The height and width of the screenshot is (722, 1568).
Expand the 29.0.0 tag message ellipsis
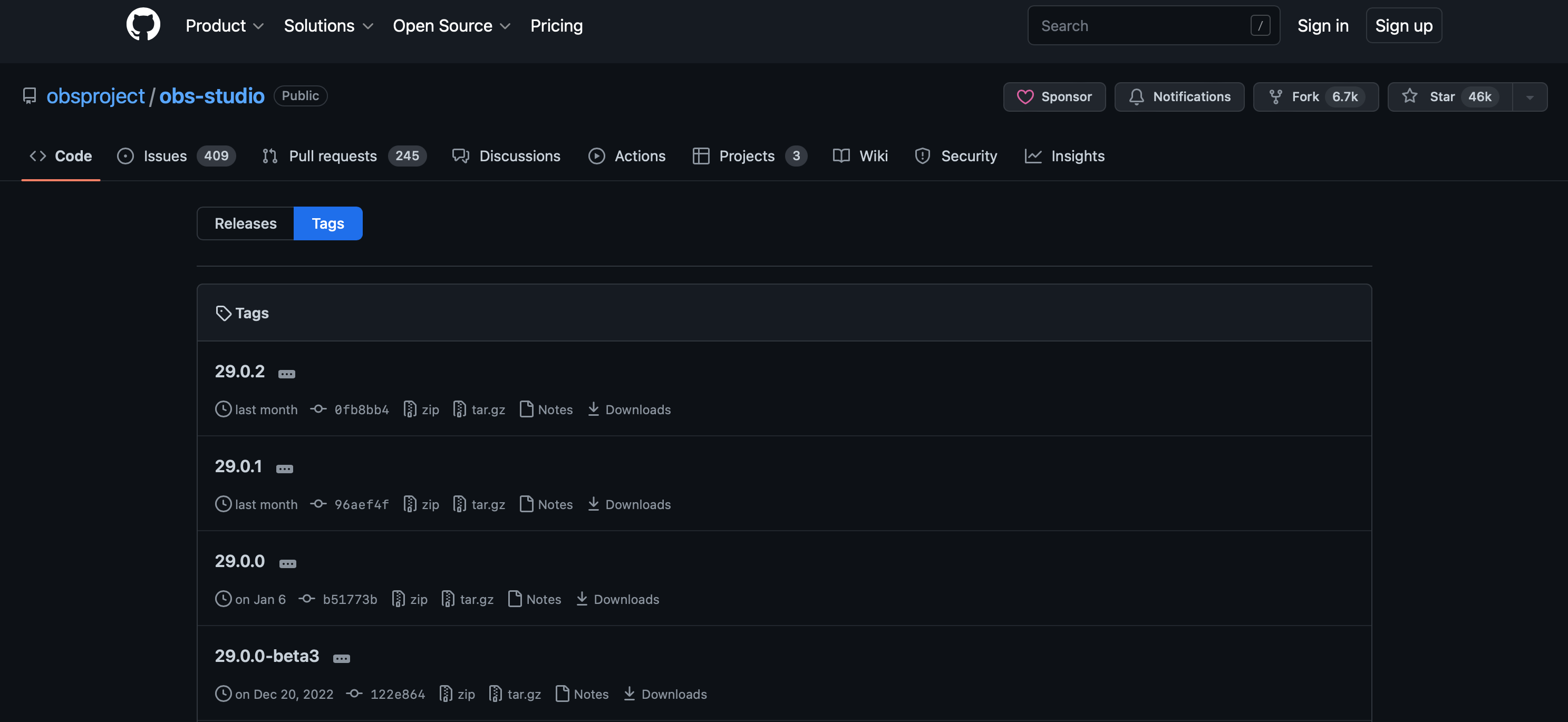[287, 563]
